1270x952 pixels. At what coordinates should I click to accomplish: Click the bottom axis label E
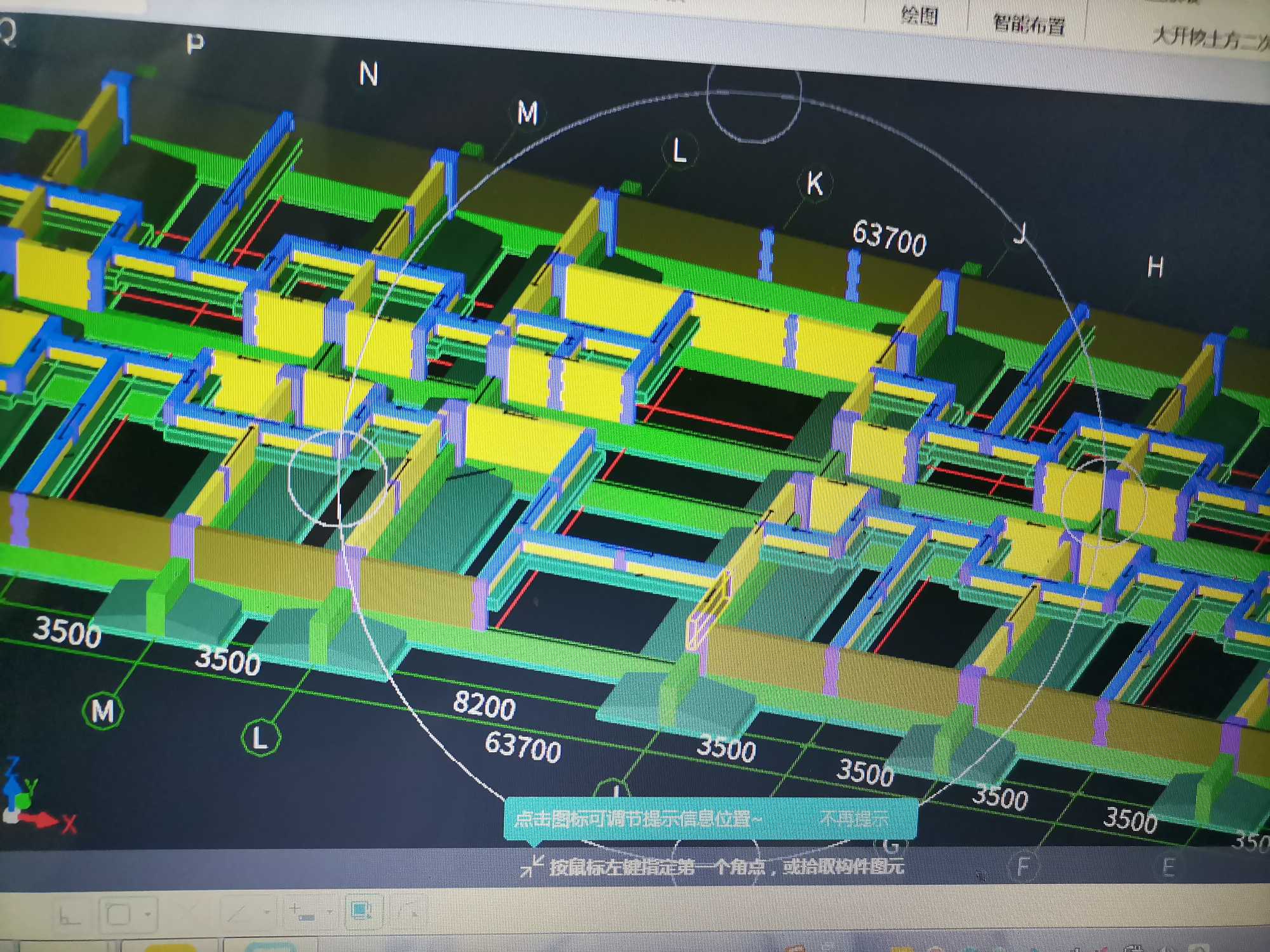pyautogui.click(x=1168, y=867)
